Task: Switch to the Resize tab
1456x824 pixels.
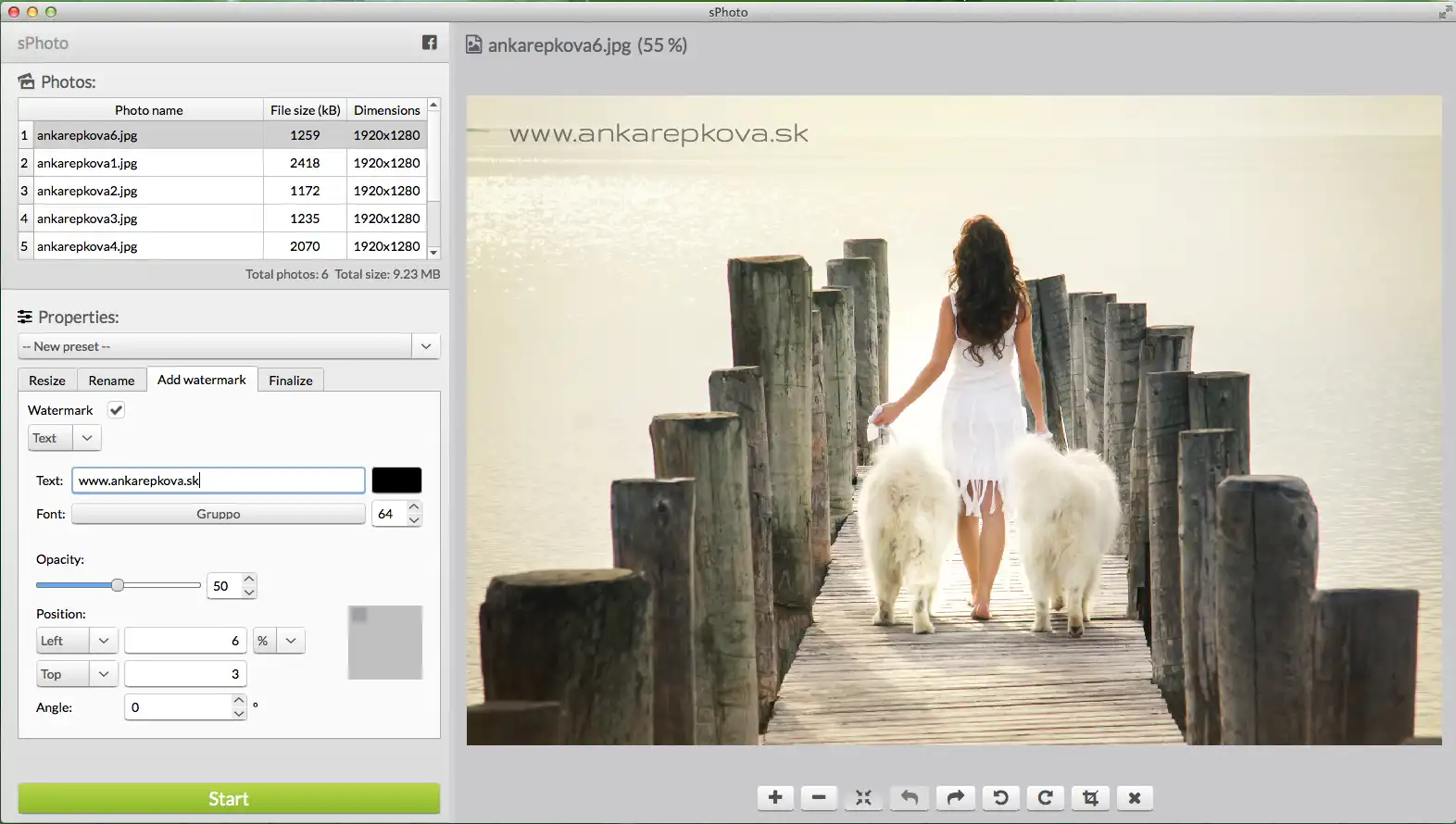Action: pos(47,381)
